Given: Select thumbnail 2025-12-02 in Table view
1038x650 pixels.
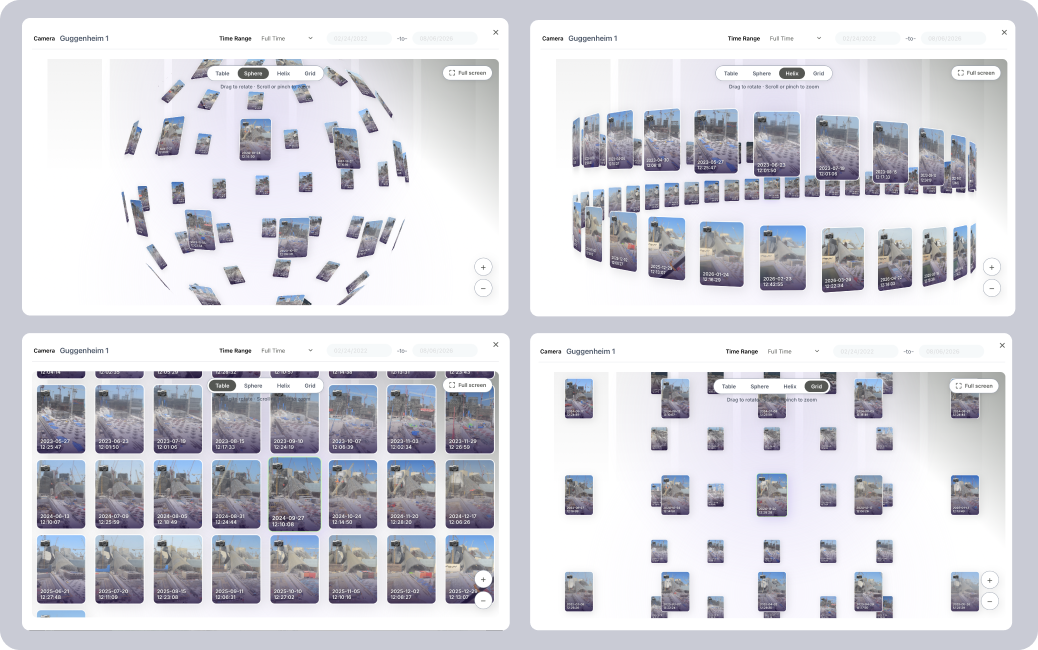Looking at the screenshot, I should (x=411, y=569).
